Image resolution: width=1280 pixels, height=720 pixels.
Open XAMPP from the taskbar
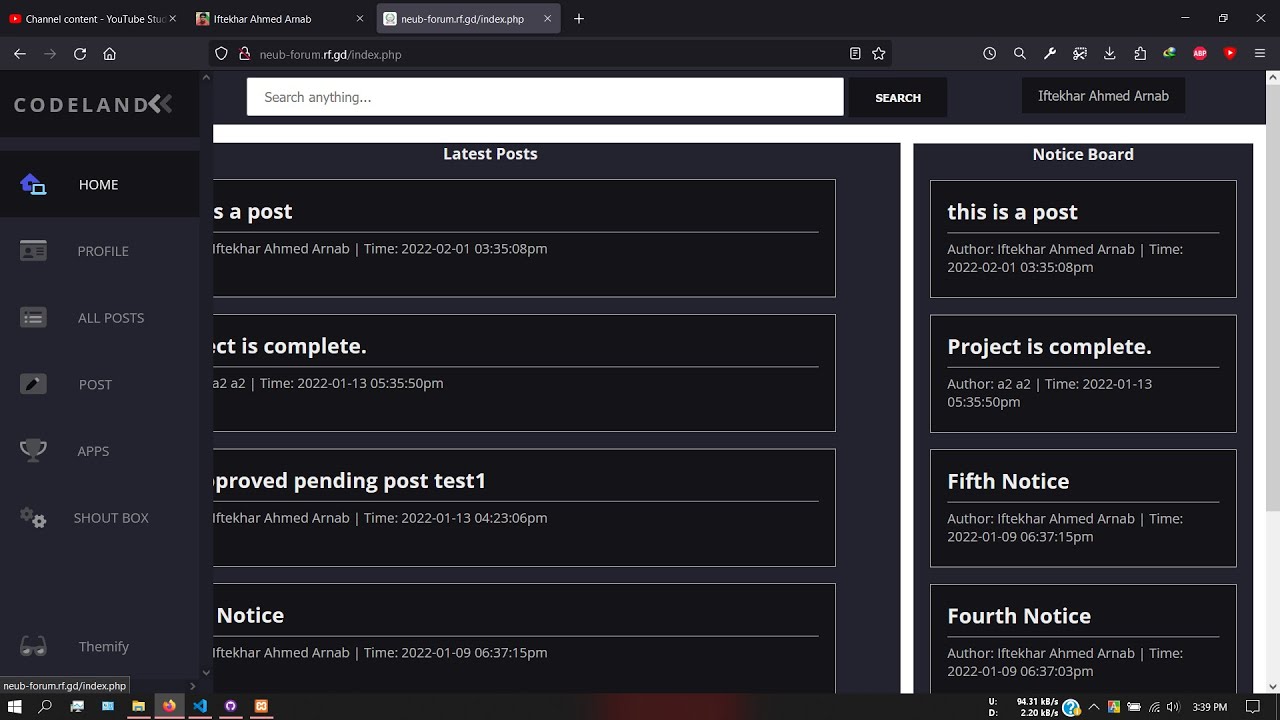click(x=261, y=706)
